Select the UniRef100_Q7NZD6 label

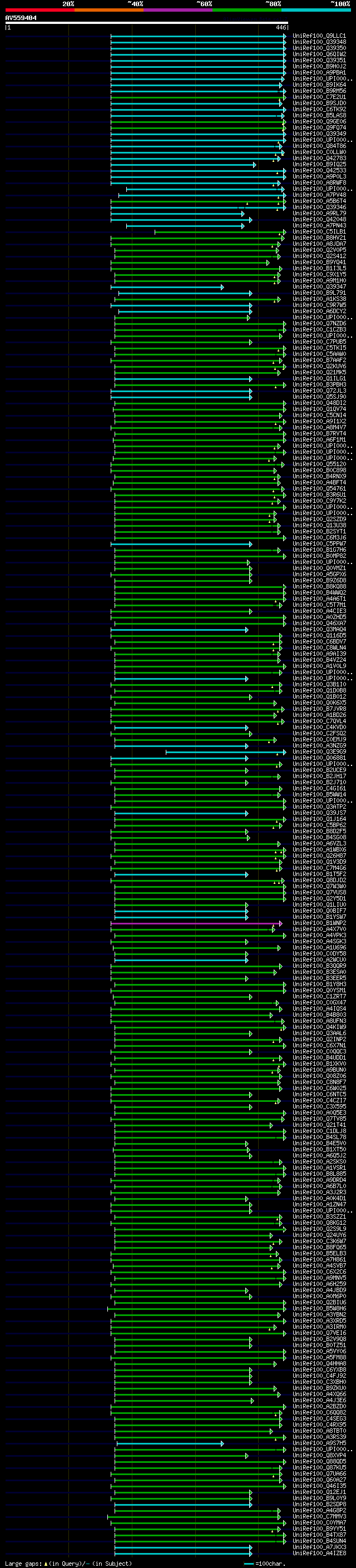[x=319, y=323]
